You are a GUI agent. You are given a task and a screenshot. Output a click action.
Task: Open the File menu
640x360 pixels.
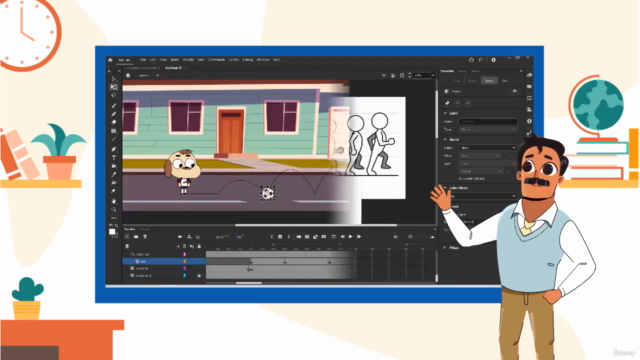143,60
